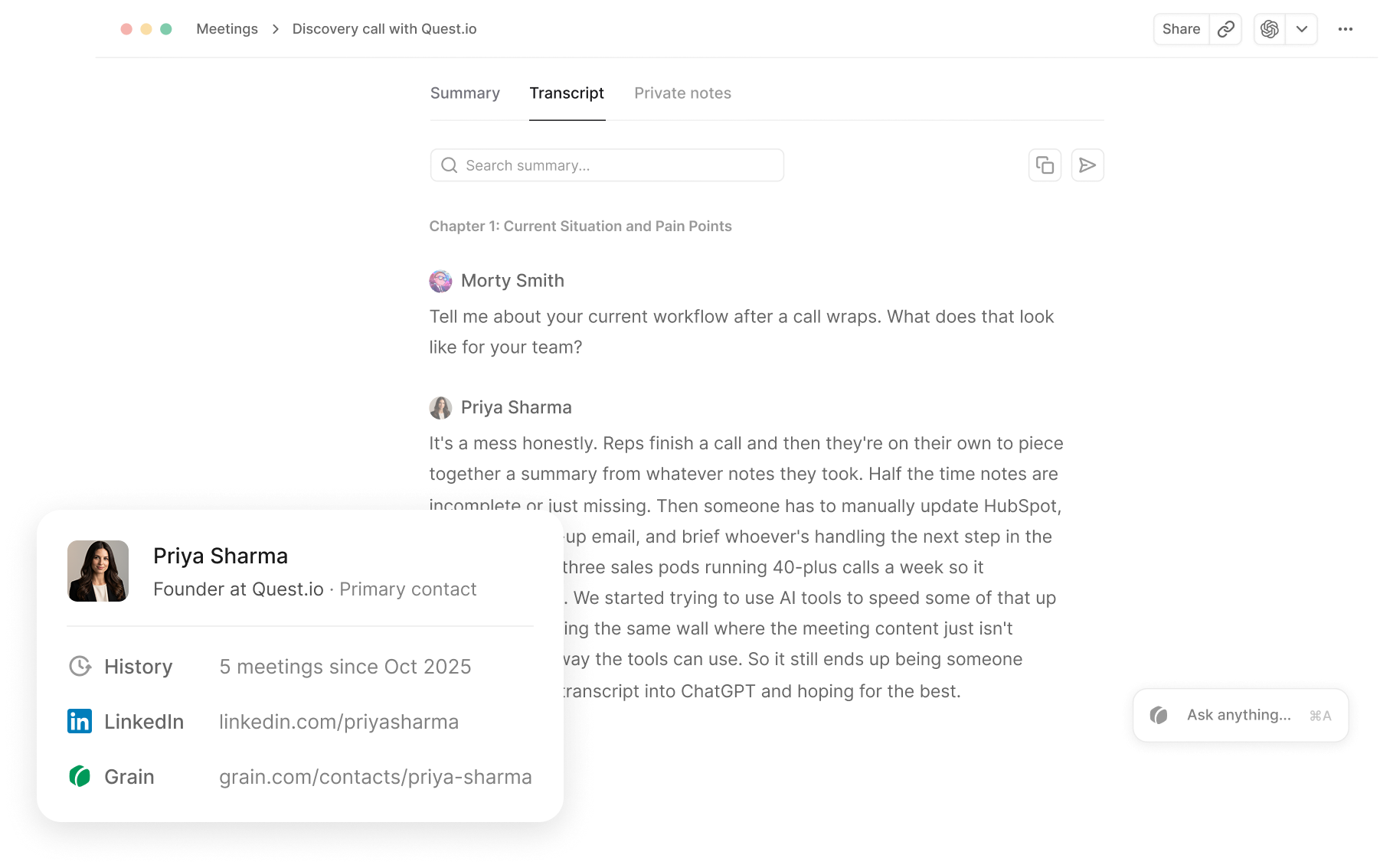1380x868 pixels.
Task: Click the Share button
Action: [1181, 29]
